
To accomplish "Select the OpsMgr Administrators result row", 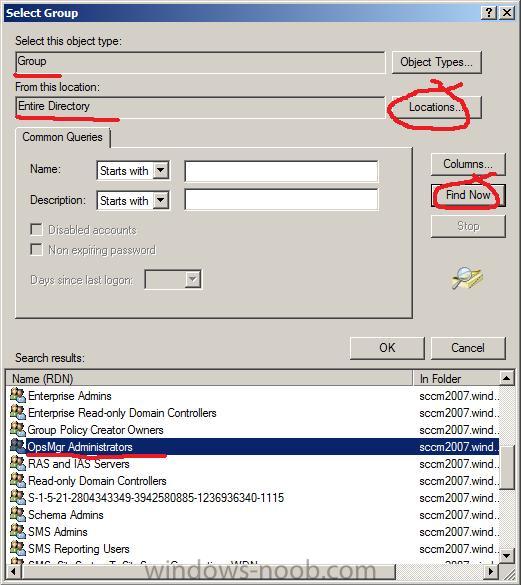I will point(253,446).
